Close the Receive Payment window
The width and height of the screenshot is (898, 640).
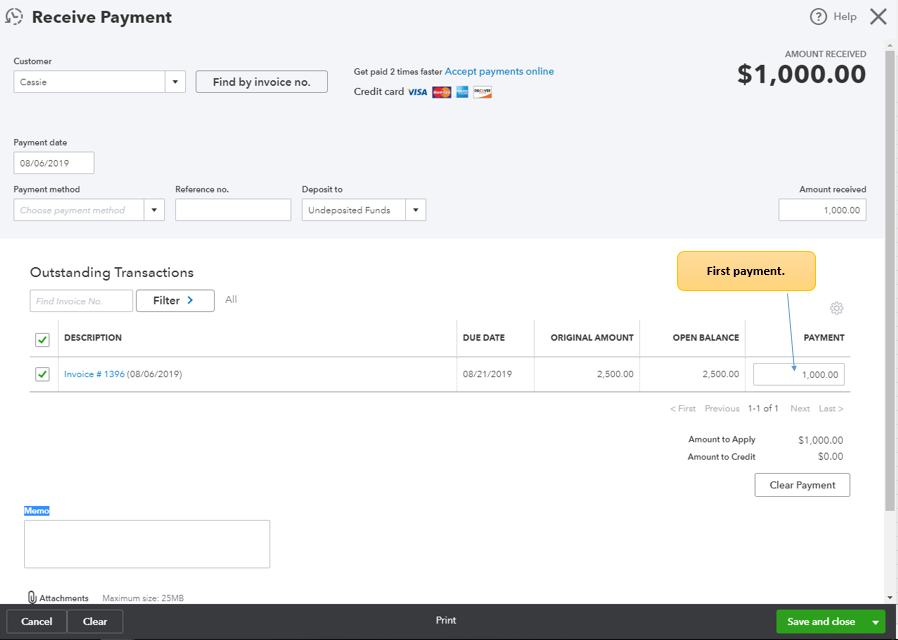878,17
